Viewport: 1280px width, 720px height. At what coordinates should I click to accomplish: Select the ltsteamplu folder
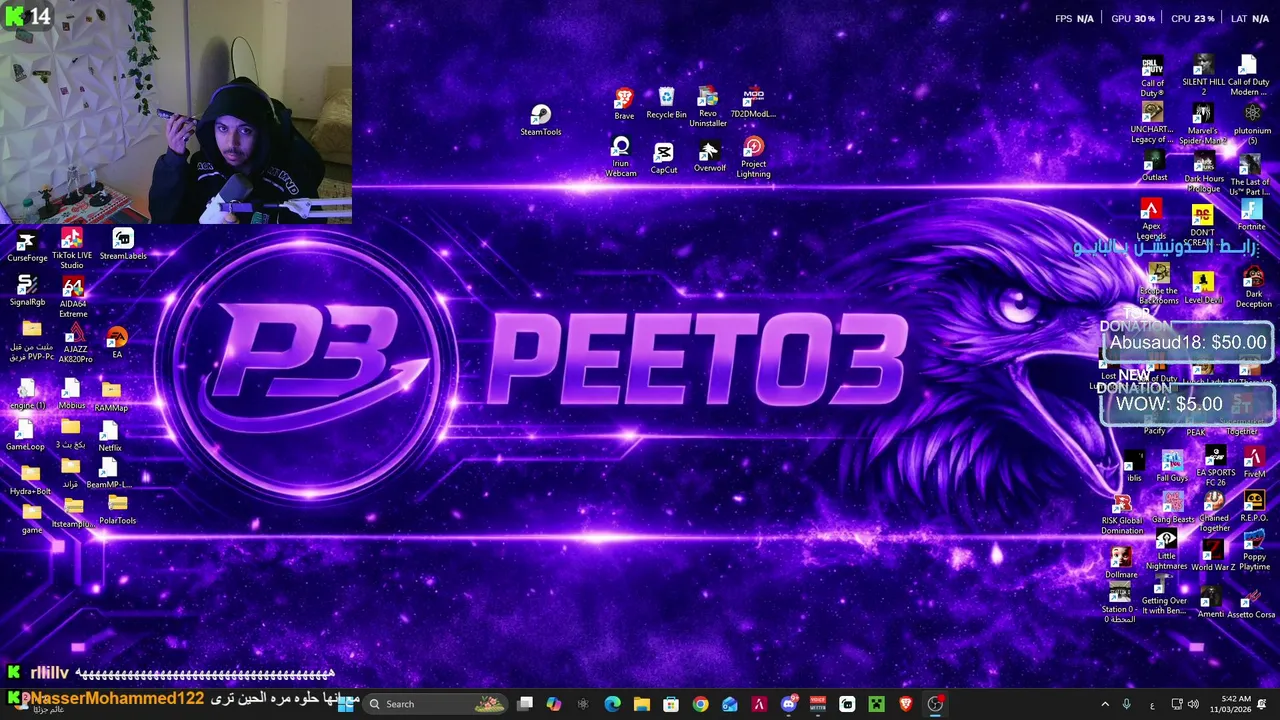coord(73,514)
